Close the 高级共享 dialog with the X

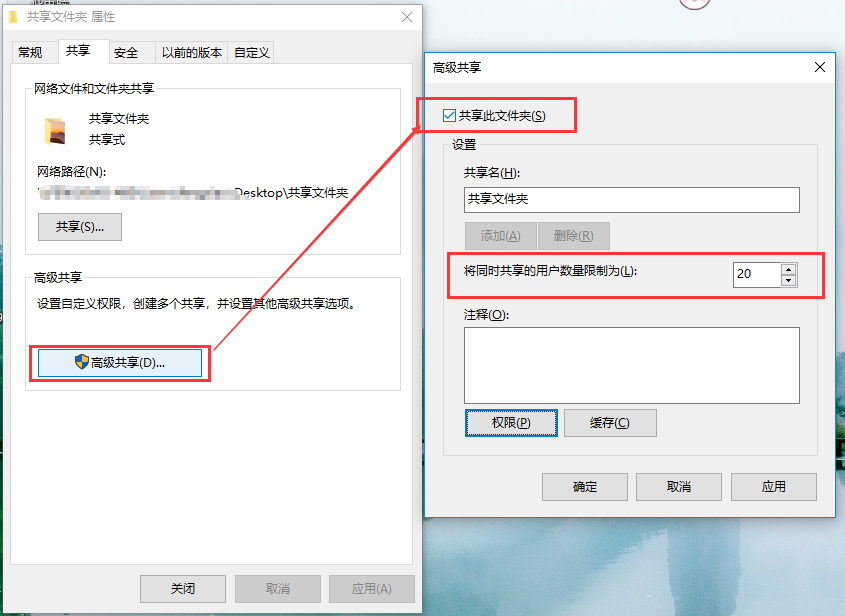820,67
